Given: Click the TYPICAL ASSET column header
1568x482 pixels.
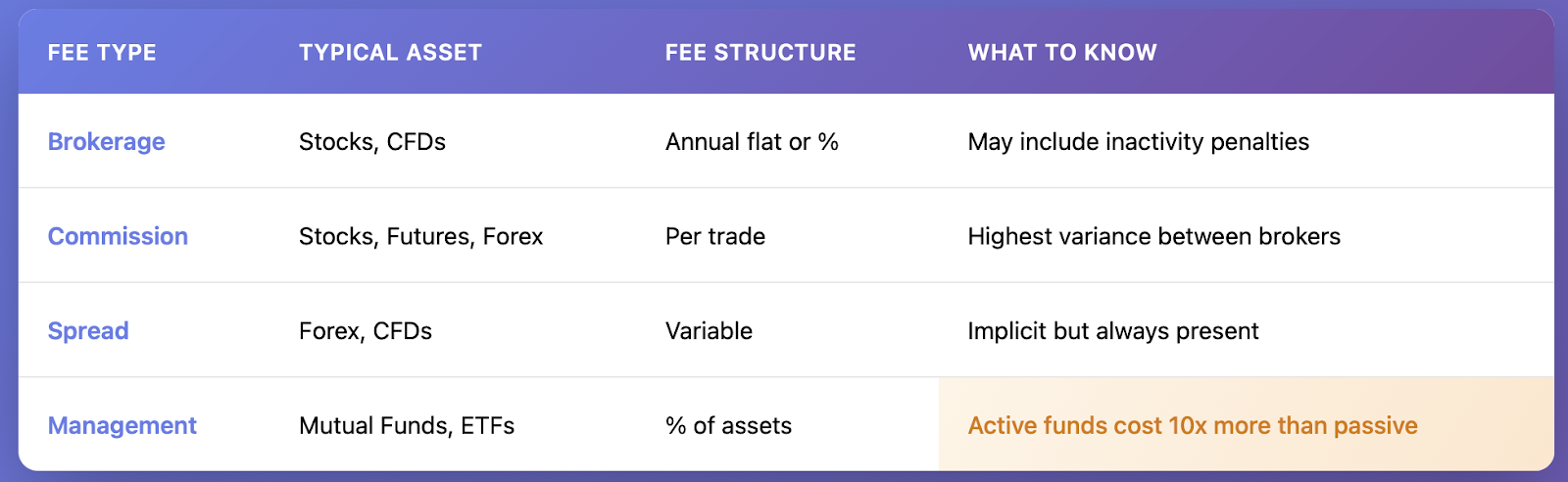Looking at the screenshot, I should click(x=390, y=53).
